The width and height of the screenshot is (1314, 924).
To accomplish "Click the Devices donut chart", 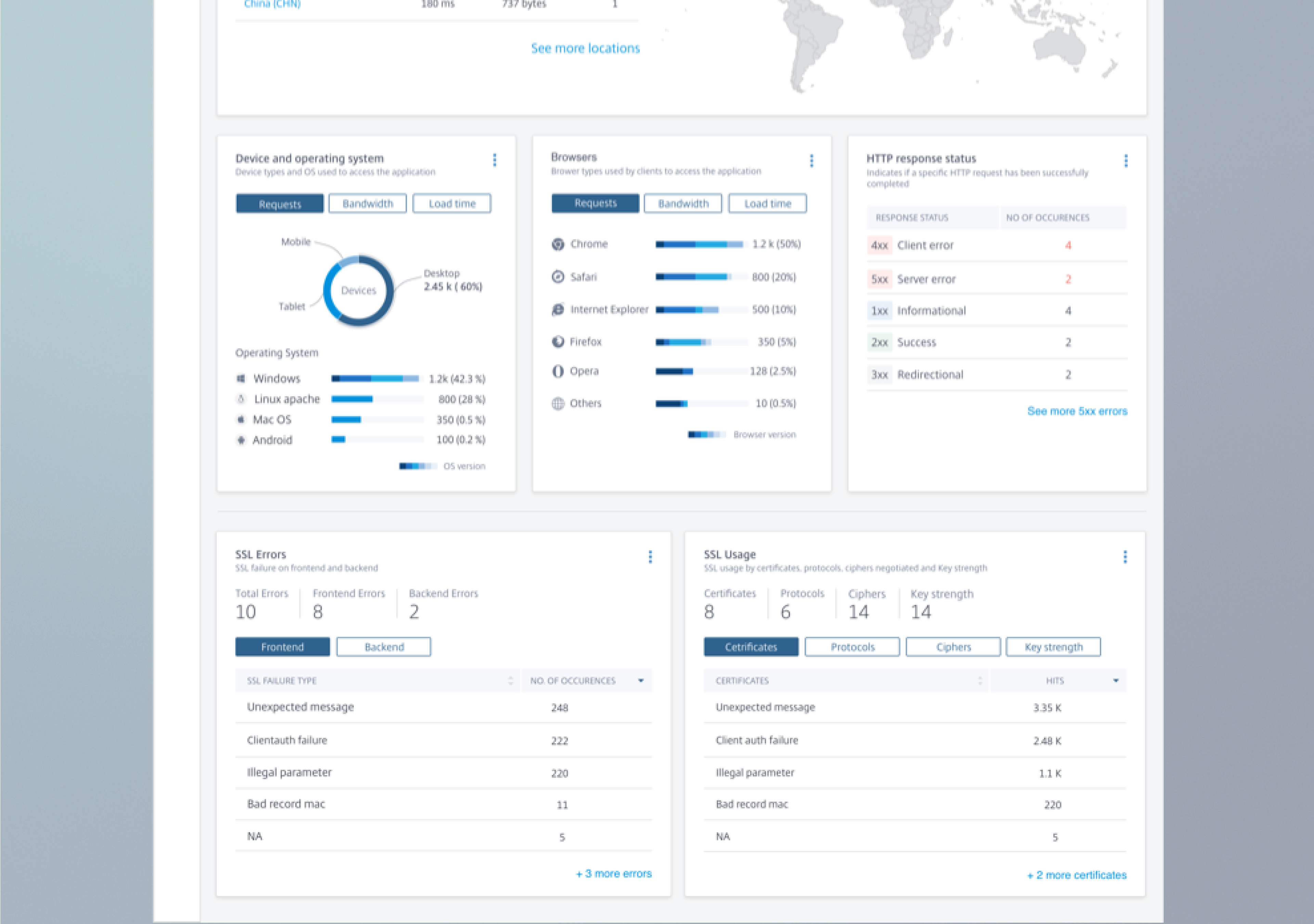I will pyautogui.click(x=358, y=291).
